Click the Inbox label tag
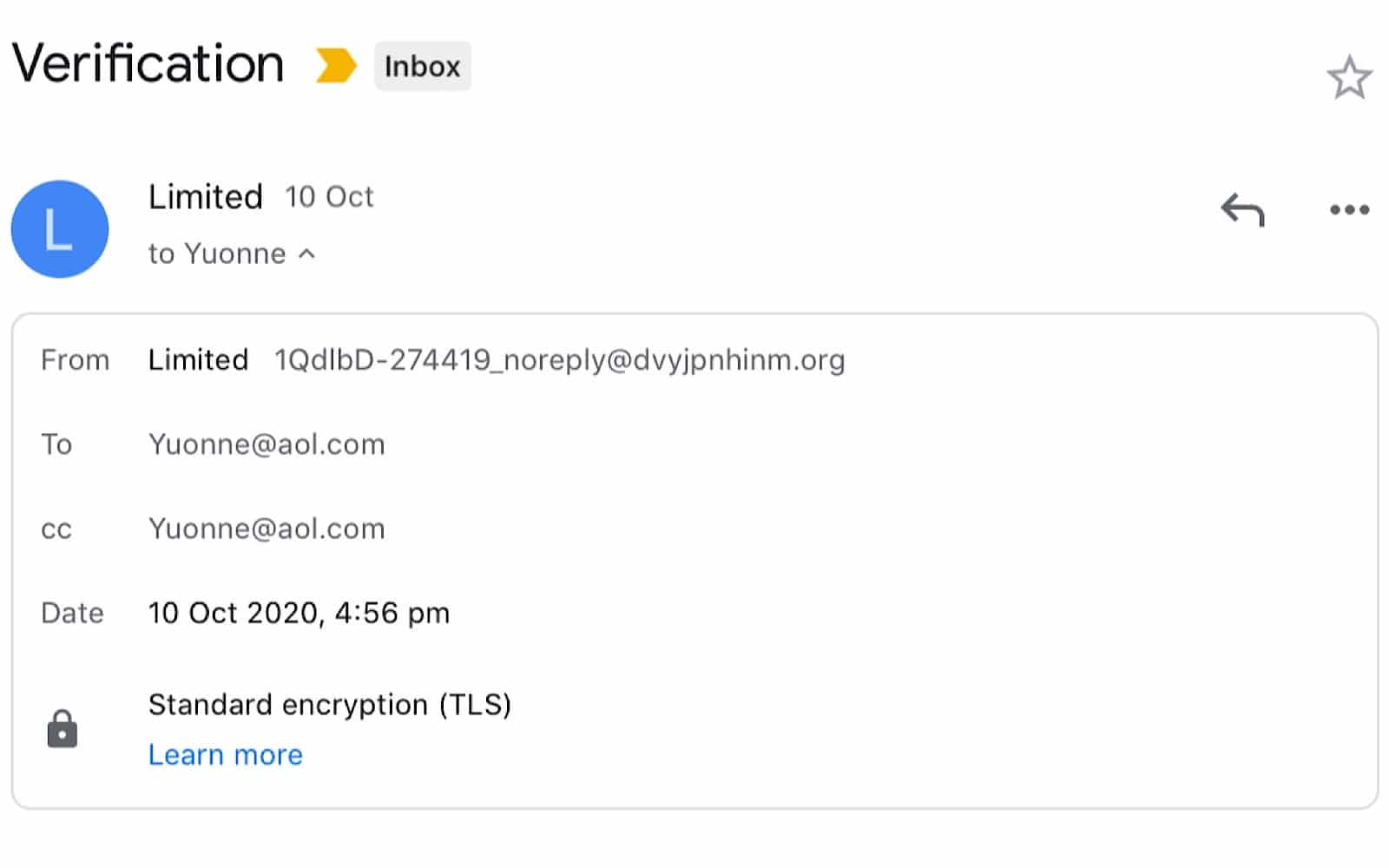This screenshot has width=1389, height=868. coord(422,66)
